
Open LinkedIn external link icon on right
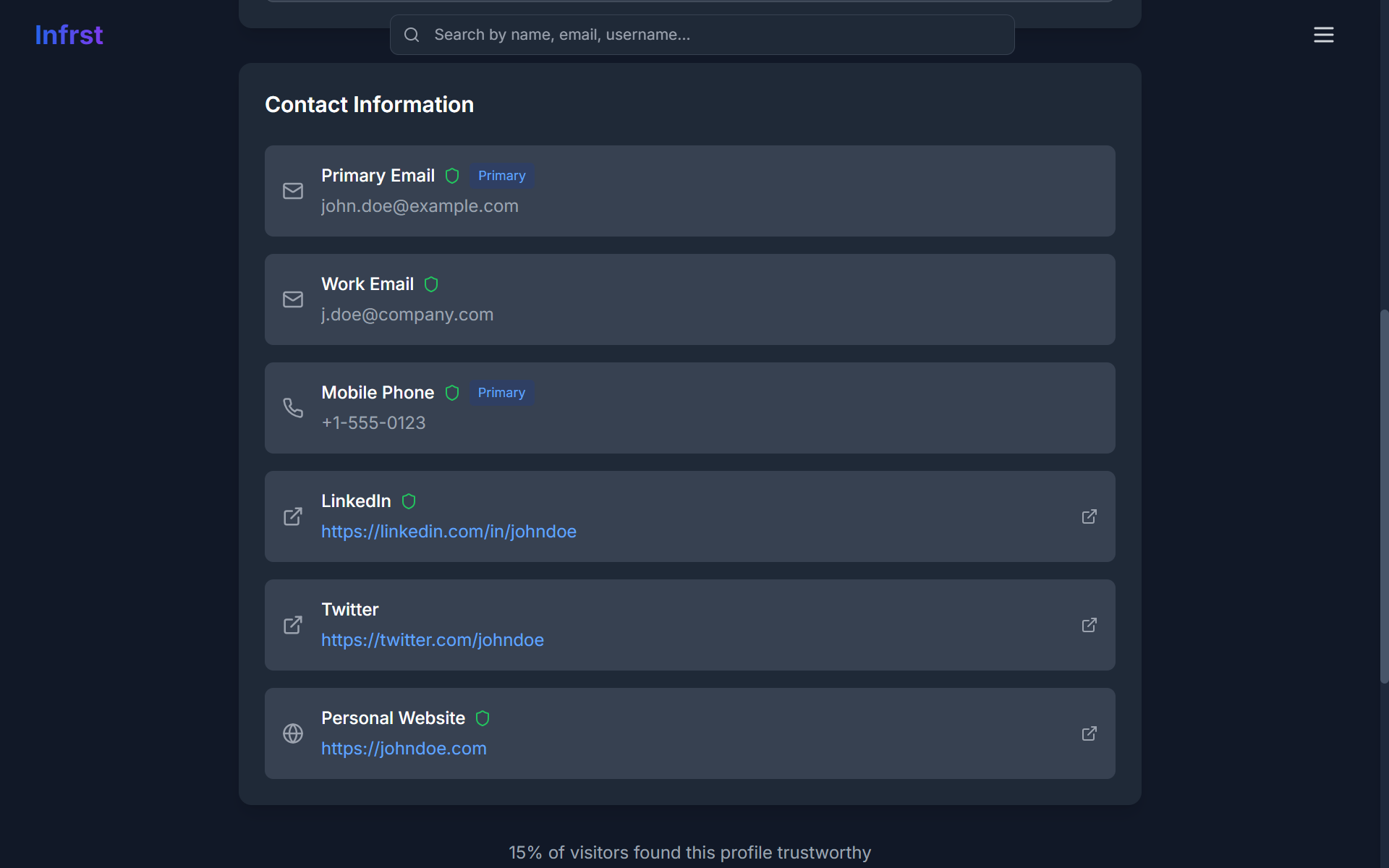(1089, 516)
